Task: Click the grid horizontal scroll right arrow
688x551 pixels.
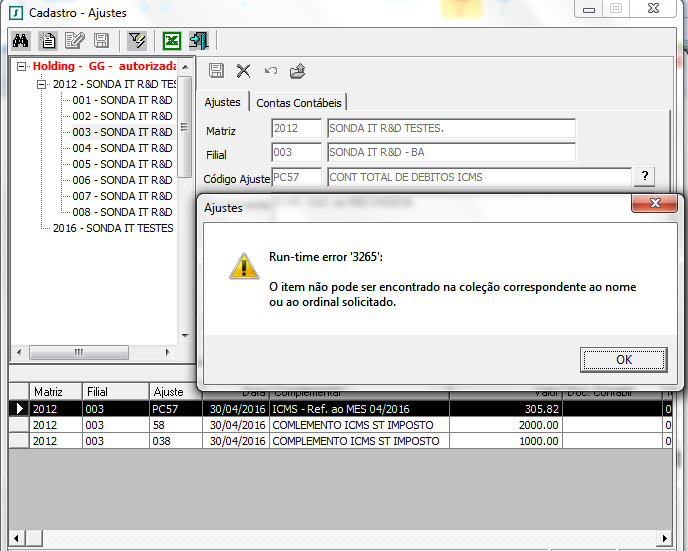Action: (x=664, y=538)
